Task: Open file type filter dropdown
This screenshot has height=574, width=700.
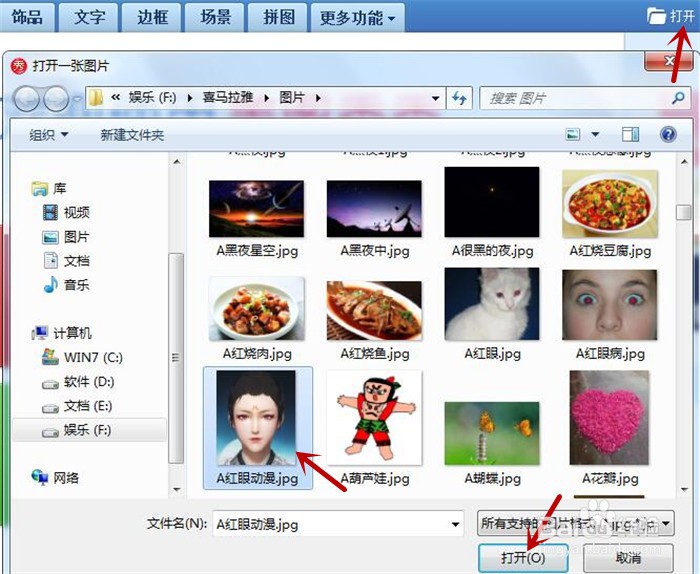Action: [x=666, y=524]
